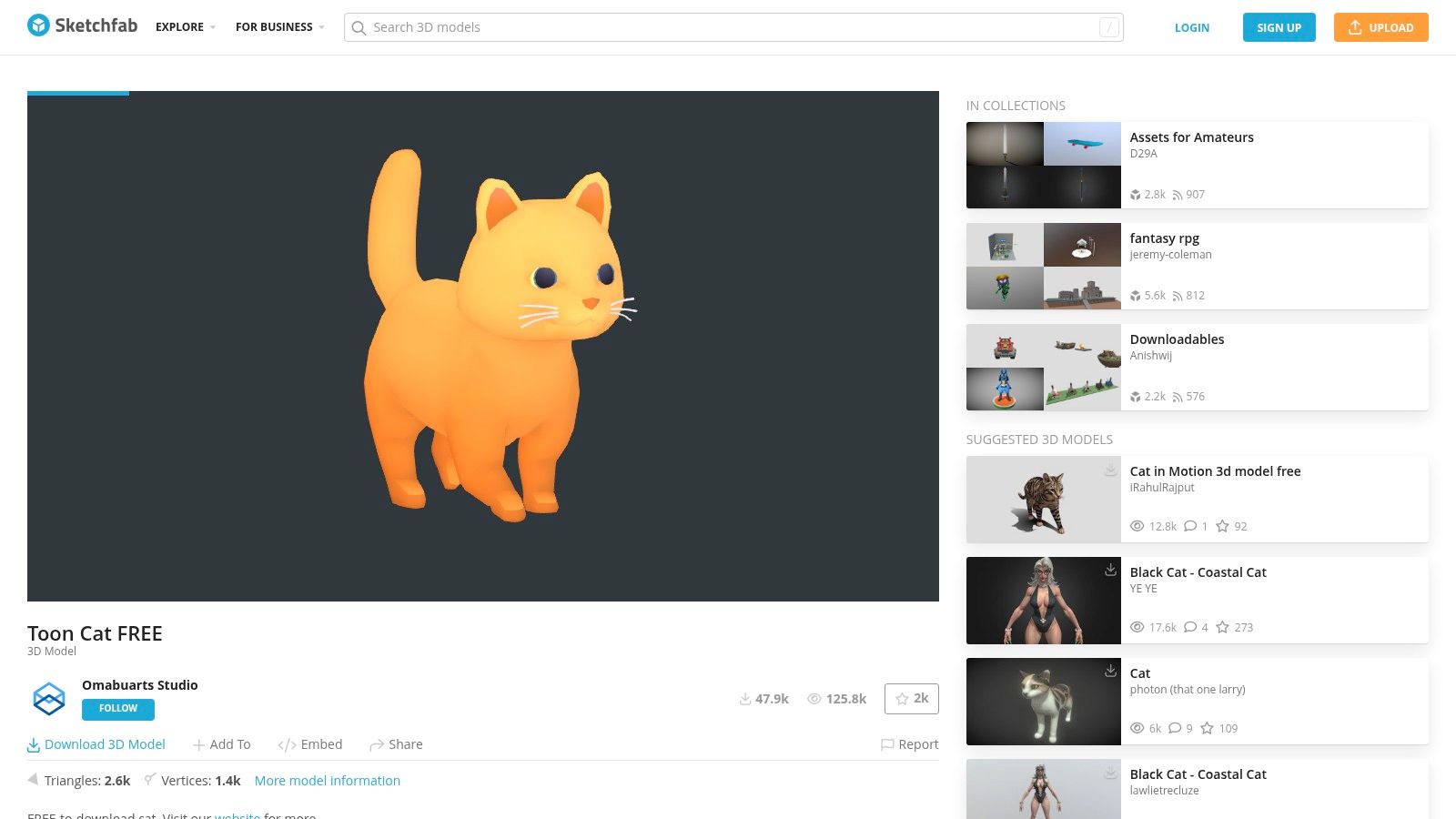Open Black Cat - Coastal Cat by lawlietrecluze
This screenshot has width=1456, height=819.
click(x=1198, y=774)
